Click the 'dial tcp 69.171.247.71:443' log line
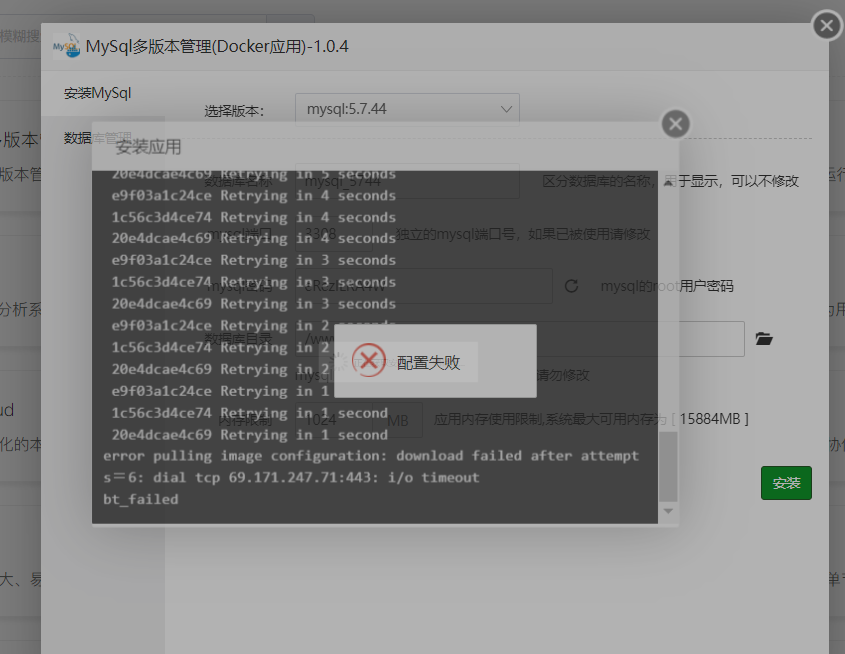 (291, 478)
